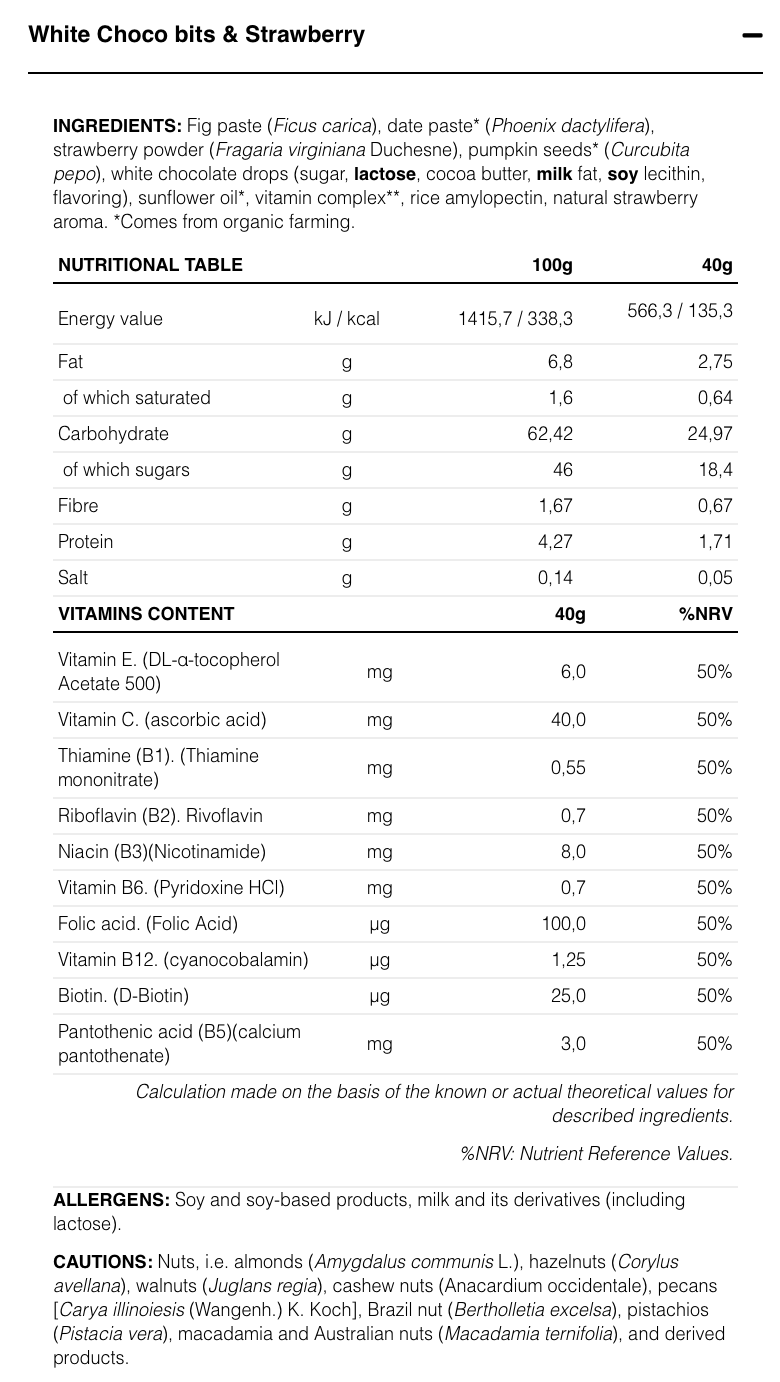Click the %NRV column header
This screenshot has width=780, height=1382.
click(x=705, y=614)
